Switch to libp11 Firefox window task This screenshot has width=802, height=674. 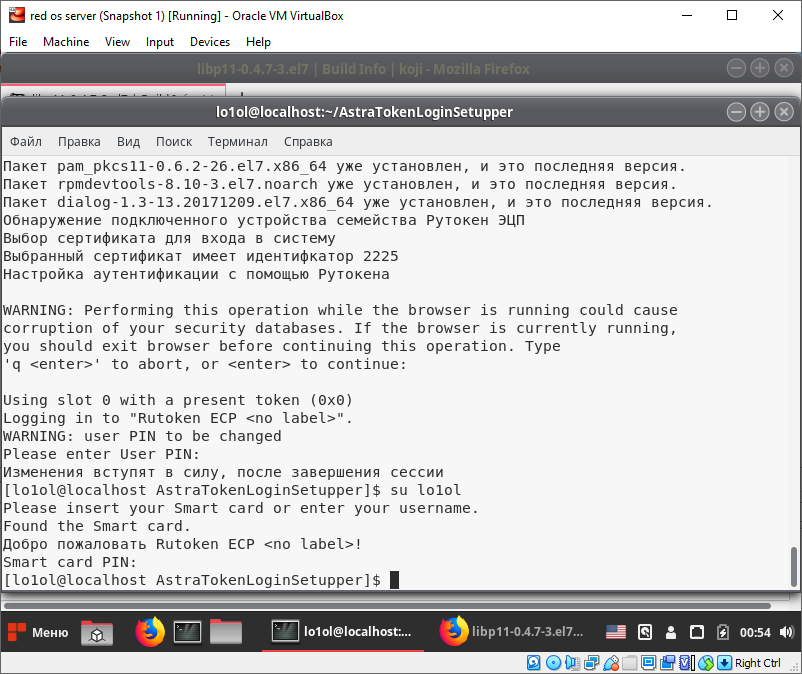pos(511,632)
